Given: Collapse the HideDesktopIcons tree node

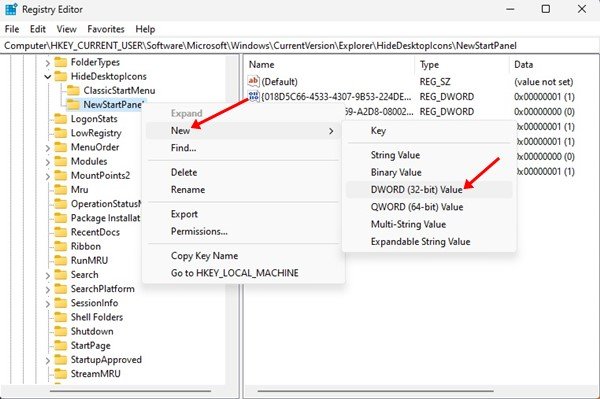Looking at the screenshot, I should click(x=47, y=77).
